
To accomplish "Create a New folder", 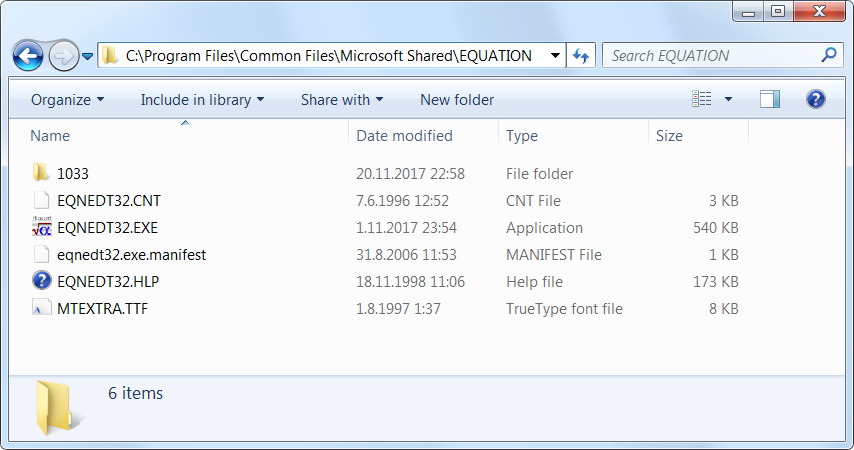I will pos(457,100).
